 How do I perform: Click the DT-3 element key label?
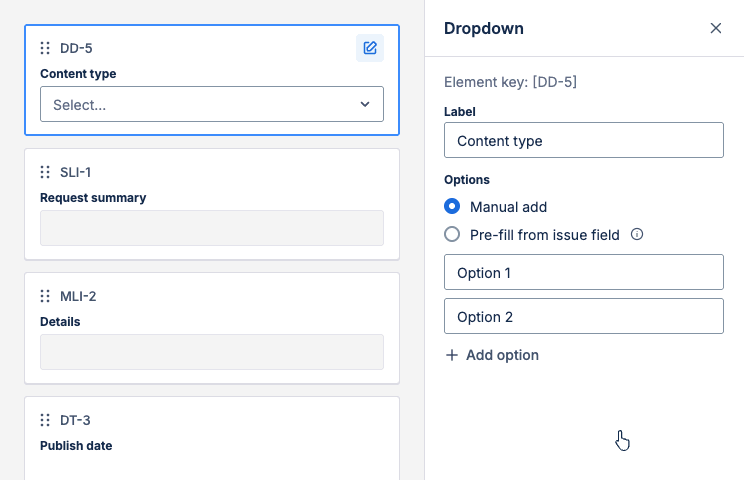(x=75, y=420)
